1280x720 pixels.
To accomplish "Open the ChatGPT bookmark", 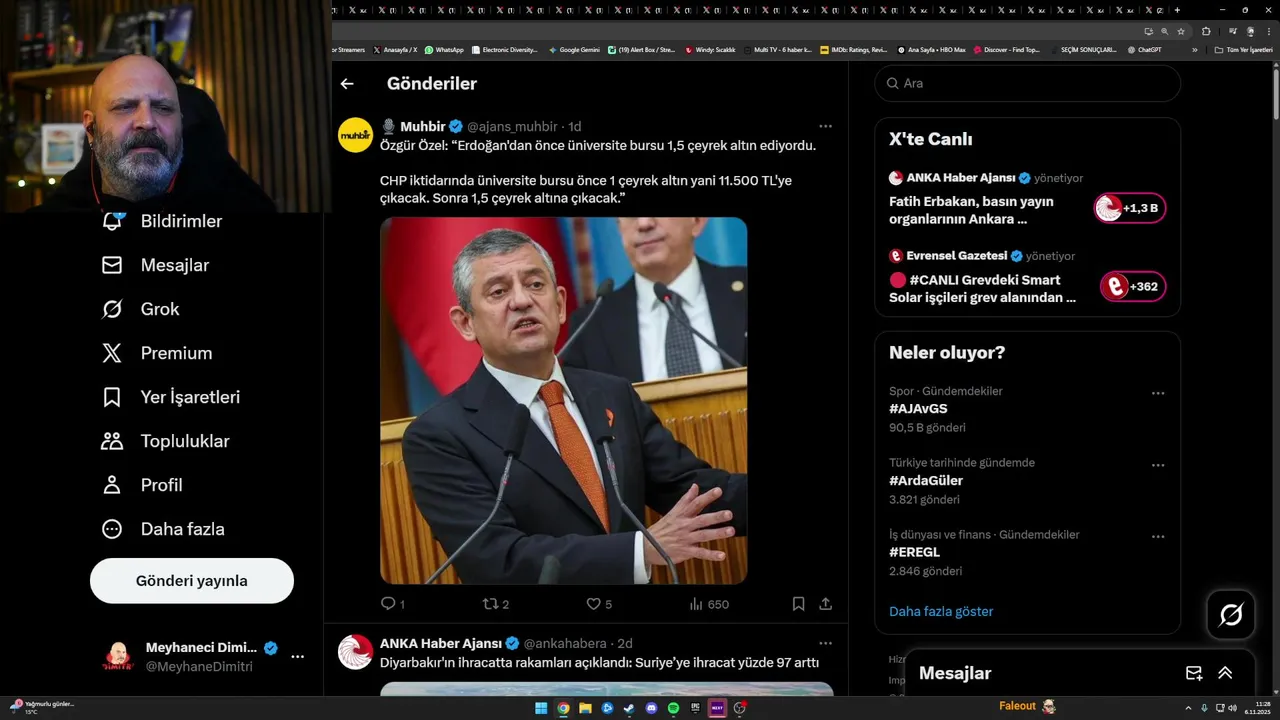I will [x=1144, y=49].
